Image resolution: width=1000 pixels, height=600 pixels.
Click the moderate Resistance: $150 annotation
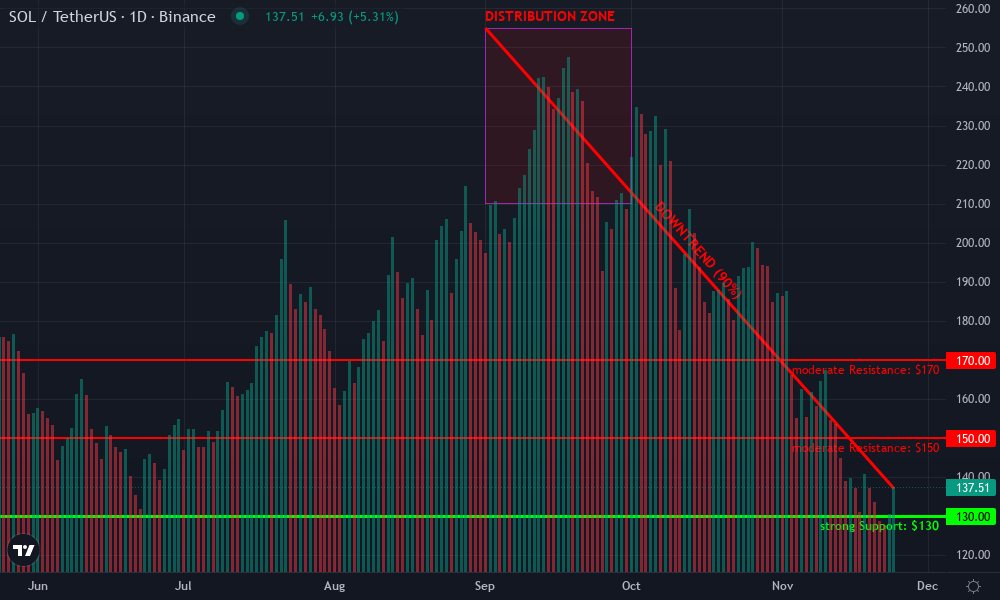click(x=865, y=447)
